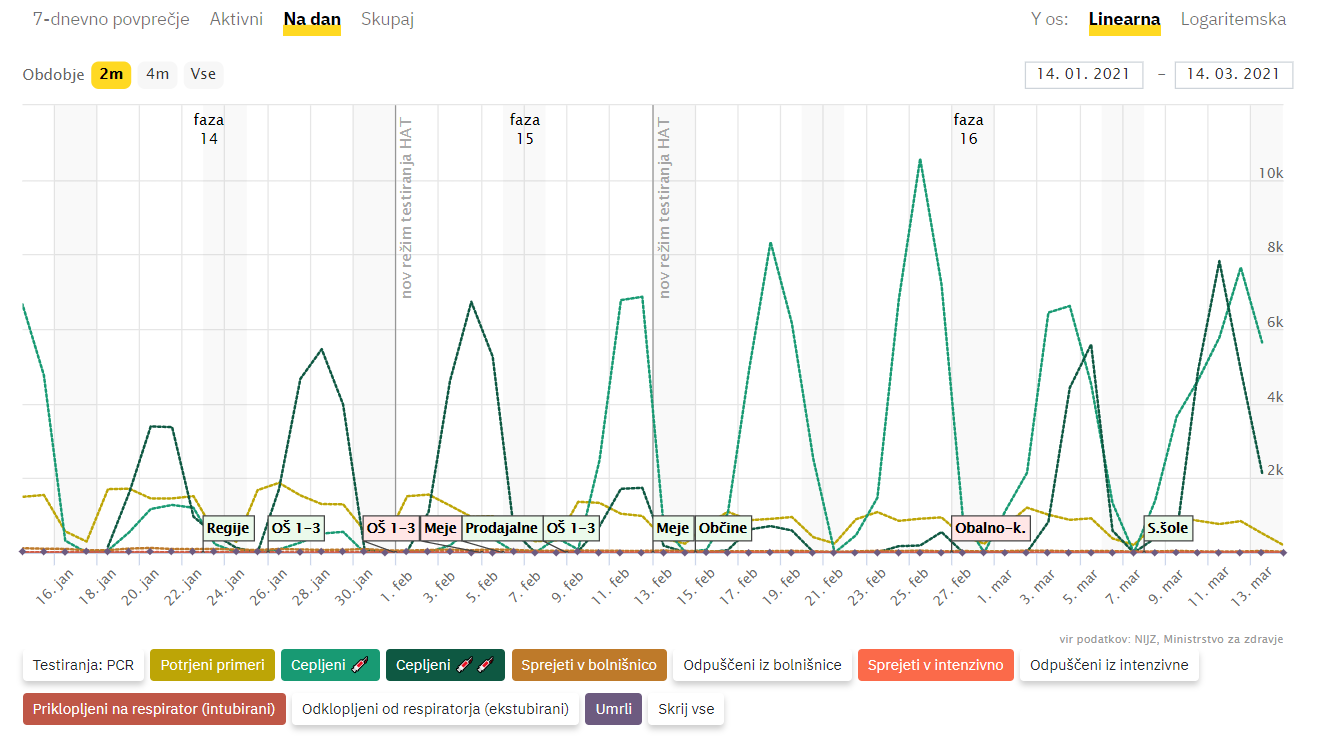1327x742 pixels.
Task: Select the Aktivni tab
Action: [x=237, y=19]
